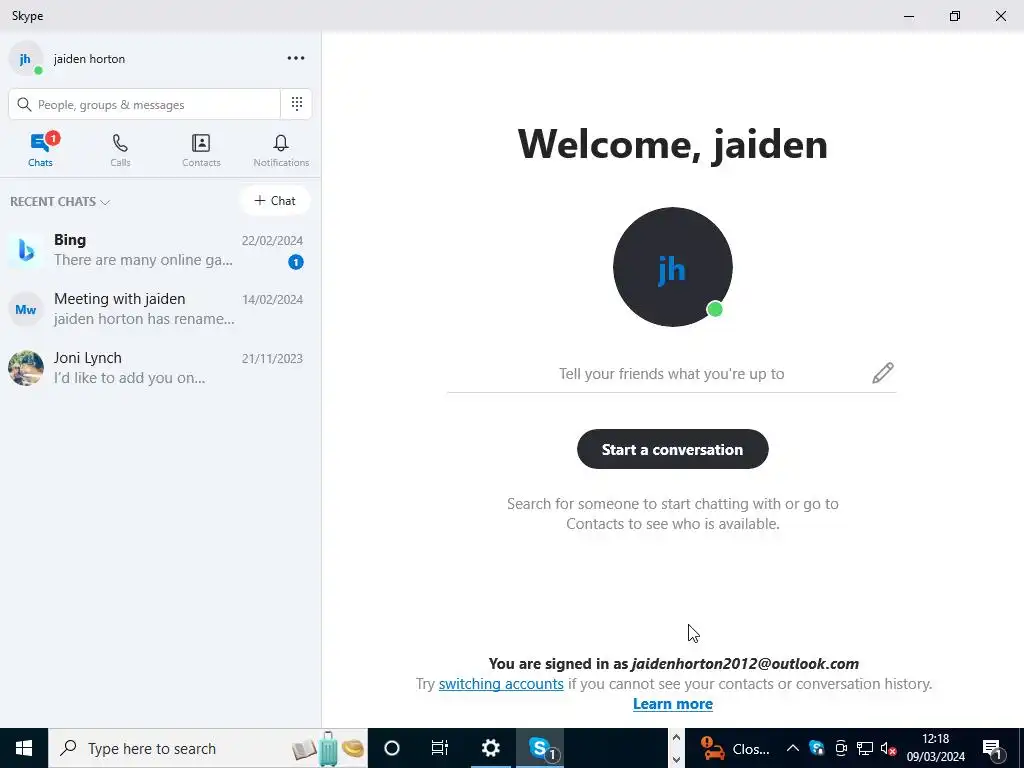Open jaiden horton profile avatar in sidebar
Screen dimensions: 1024x768
pos(25,59)
